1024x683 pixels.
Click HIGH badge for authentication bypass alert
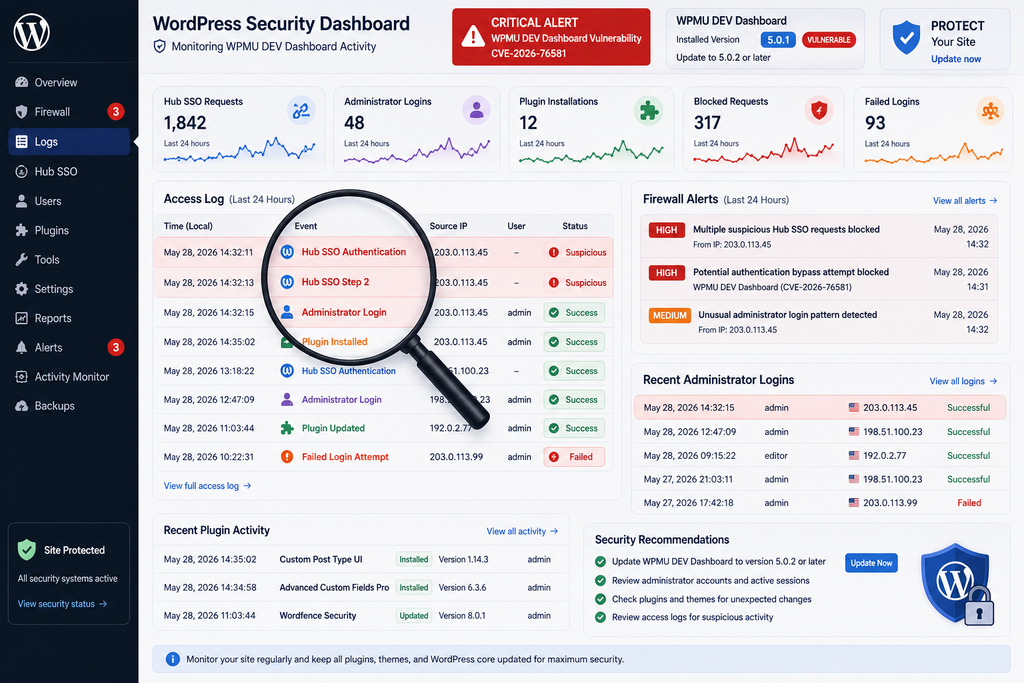point(666,273)
